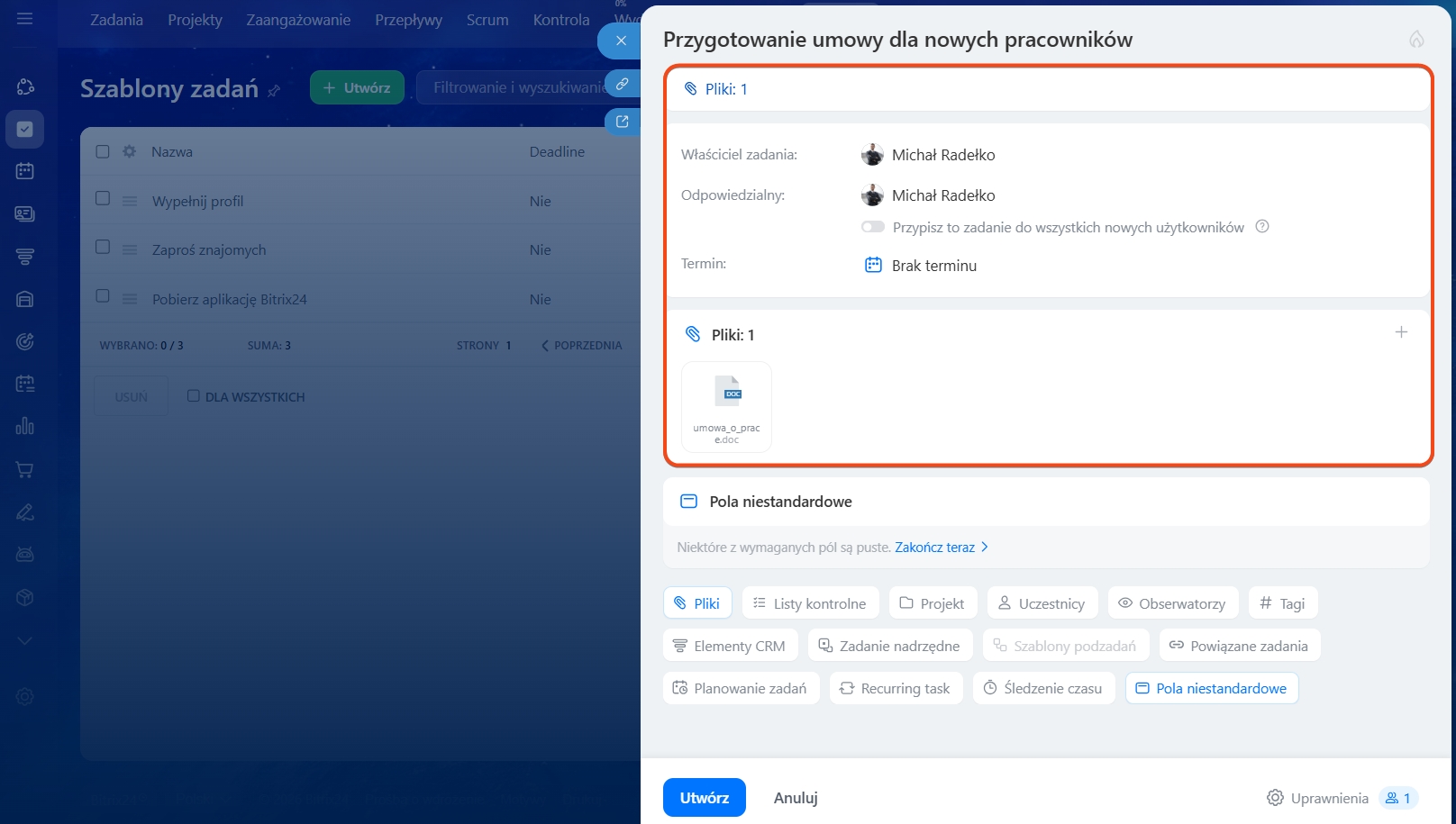Check the Zaproś znajomych row checkbox
1456x824 pixels.
tap(103, 247)
